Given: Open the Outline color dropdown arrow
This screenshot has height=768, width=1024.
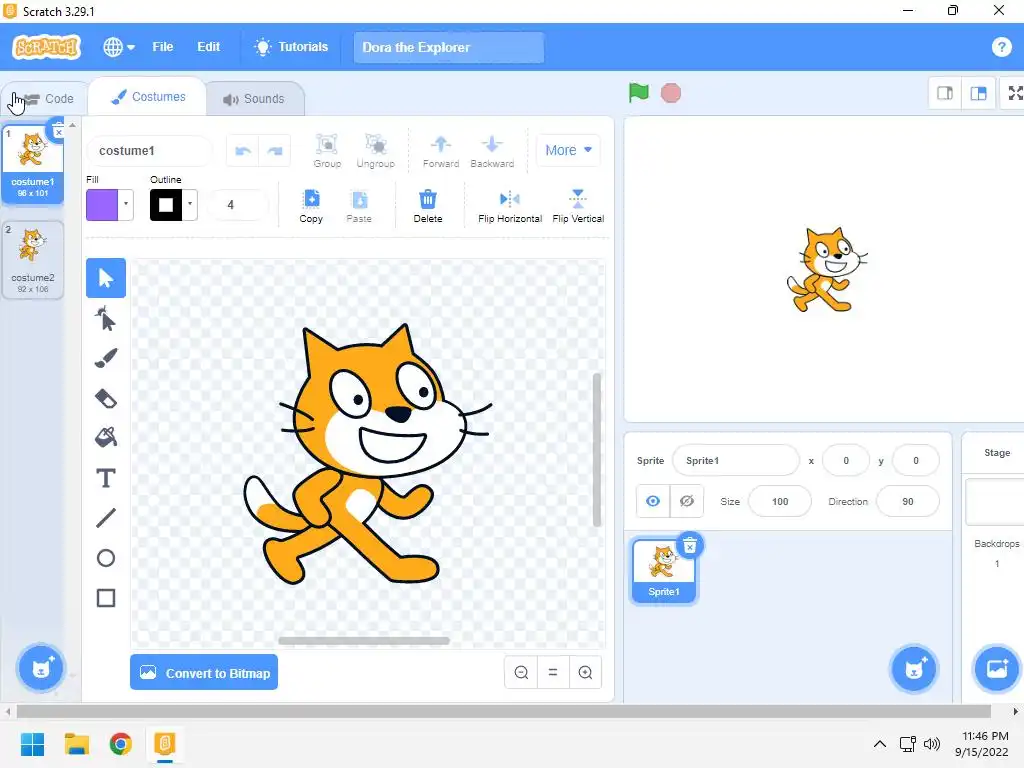Looking at the screenshot, I should coord(190,204).
